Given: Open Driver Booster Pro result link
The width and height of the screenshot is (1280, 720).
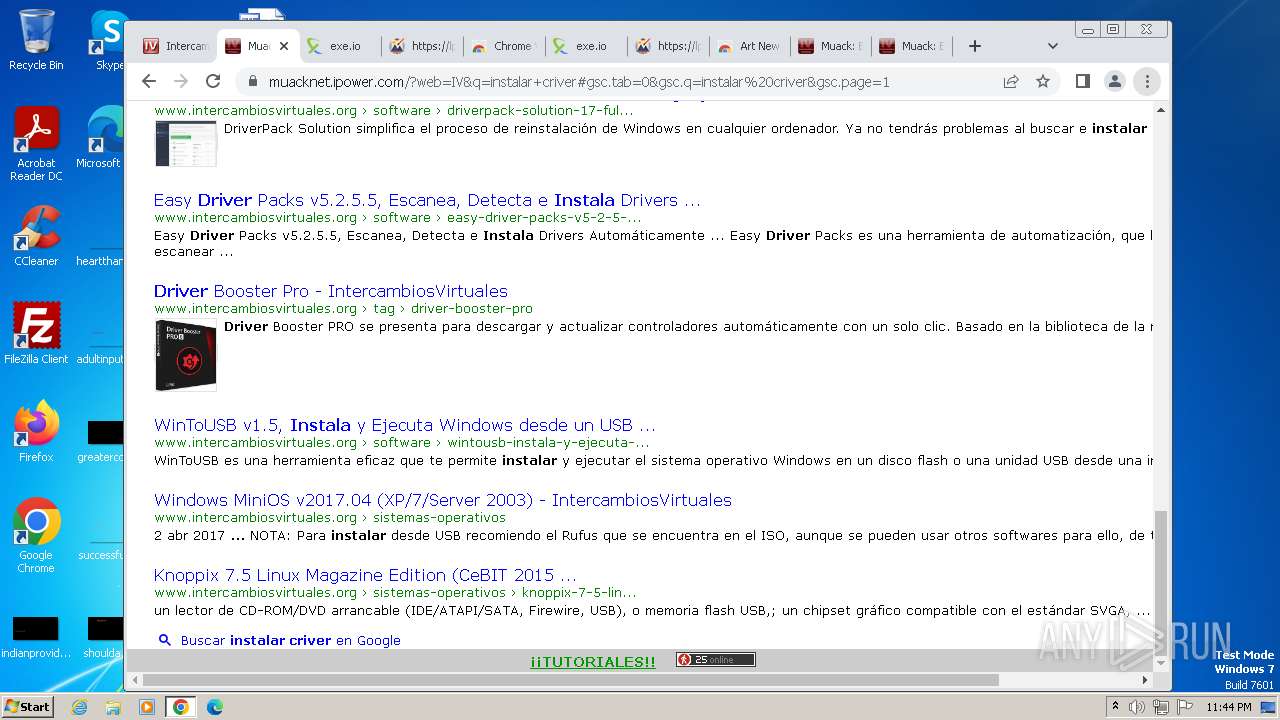Looking at the screenshot, I should click(331, 291).
